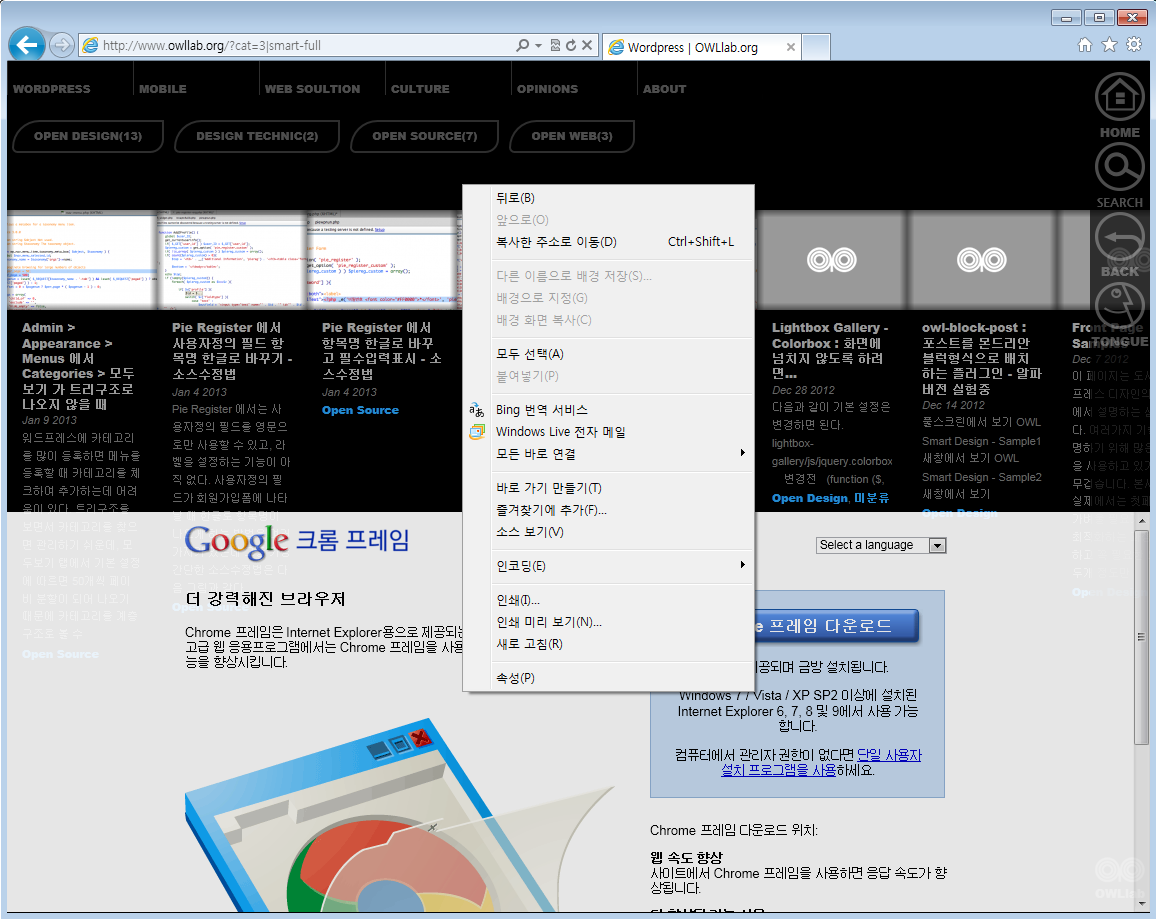
Task: Choose 속성(P) in the context menu
Action: (x=515, y=678)
